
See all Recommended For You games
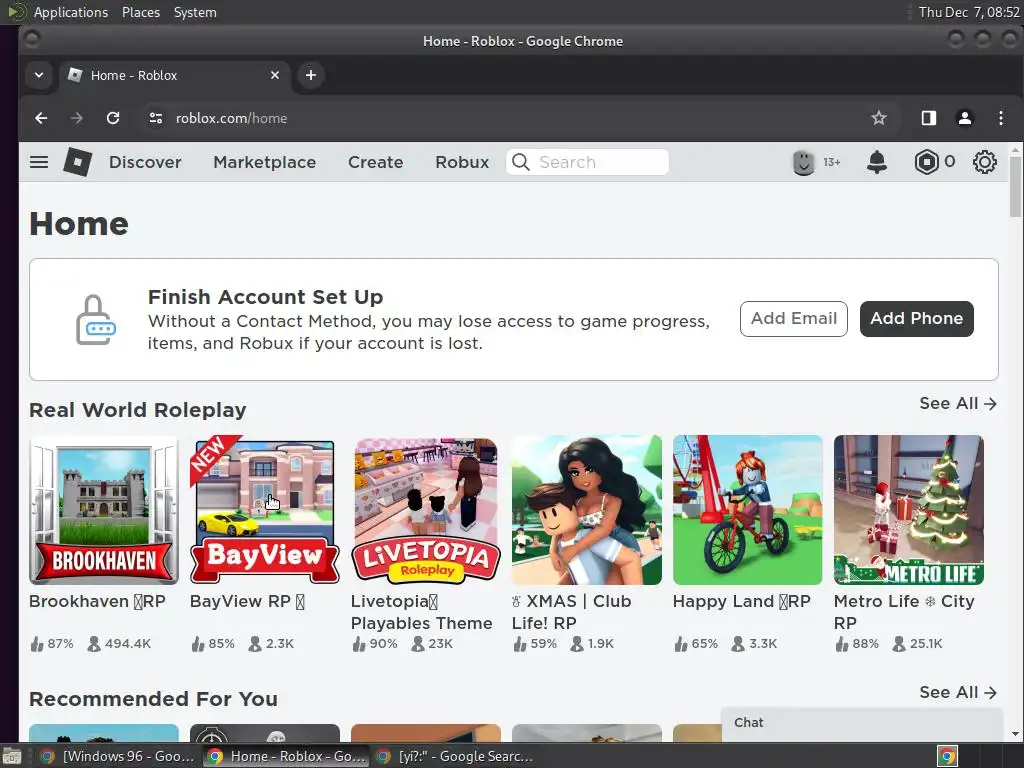pyautogui.click(x=958, y=692)
